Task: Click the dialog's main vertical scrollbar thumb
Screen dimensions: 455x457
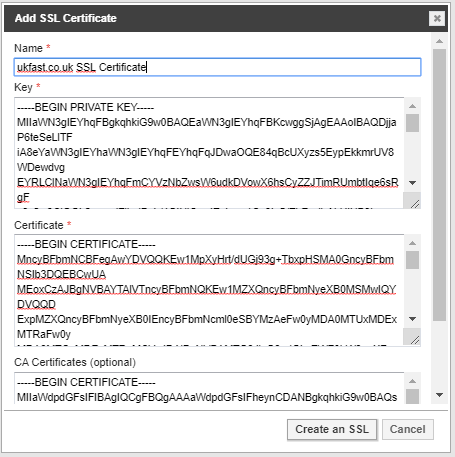Action: [x=439, y=185]
